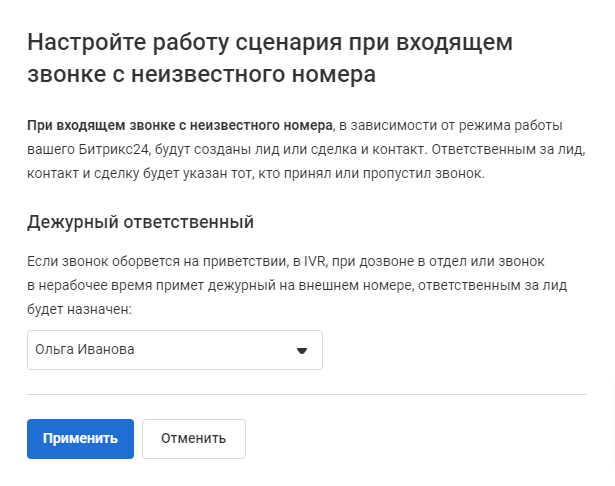Select the Ольга Иванова name text in the combo box
The height and width of the screenshot is (486, 615).
click(x=85, y=349)
